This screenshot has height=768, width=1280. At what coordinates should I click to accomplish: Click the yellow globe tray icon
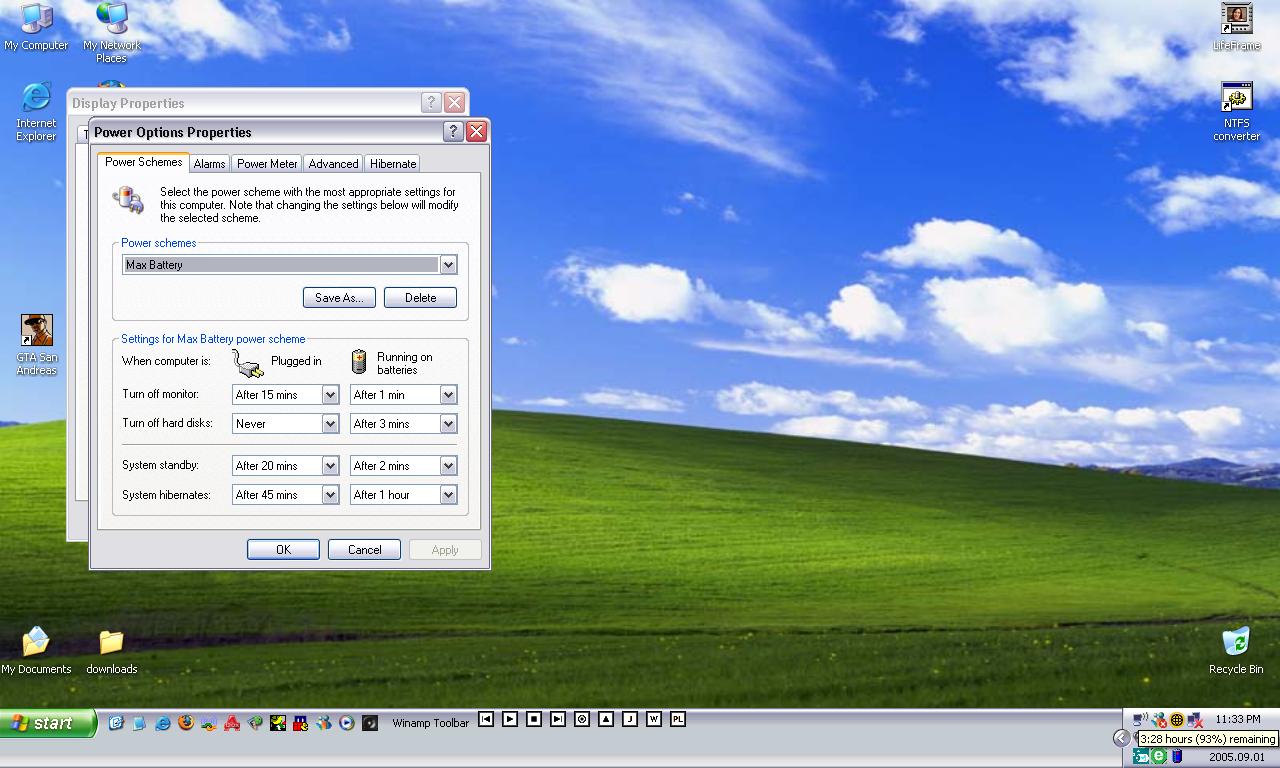pyautogui.click(x=1177, y=719)
